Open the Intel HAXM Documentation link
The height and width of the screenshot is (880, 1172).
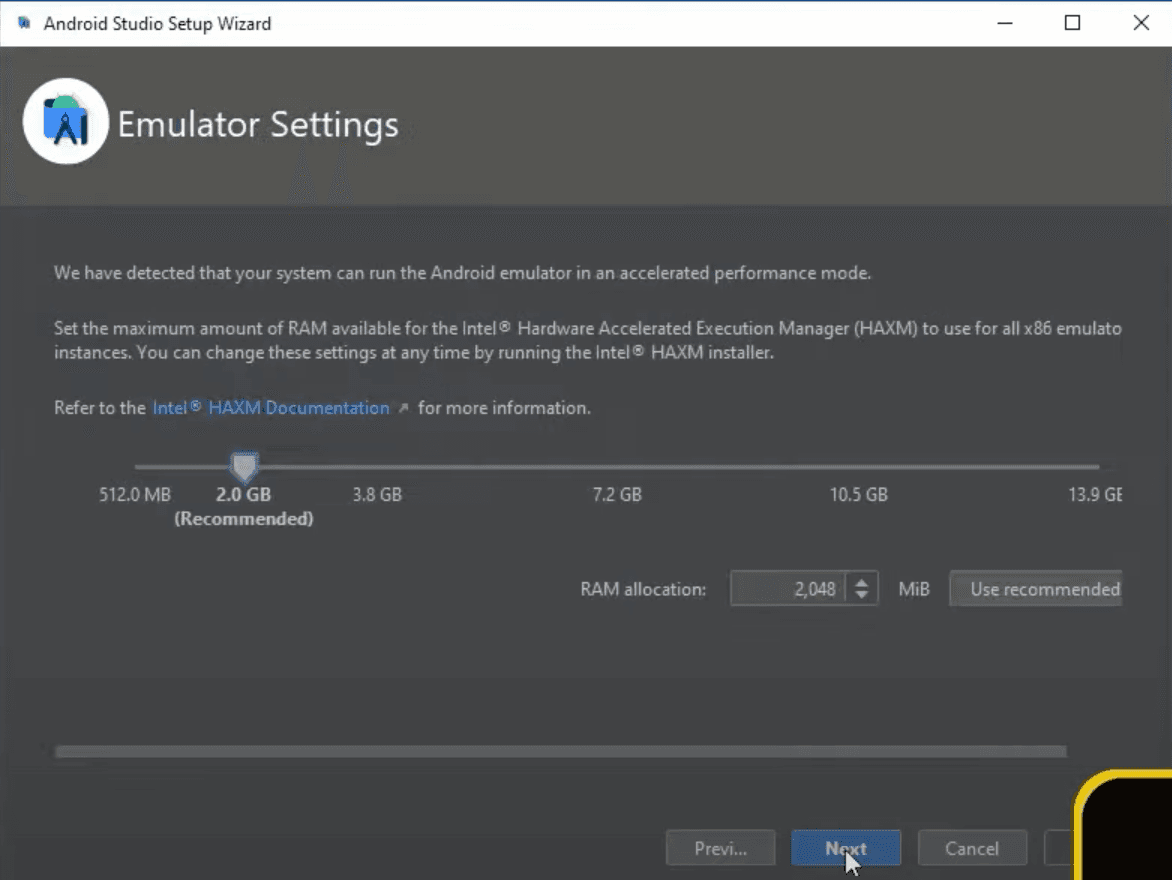(x=270, y=407)
